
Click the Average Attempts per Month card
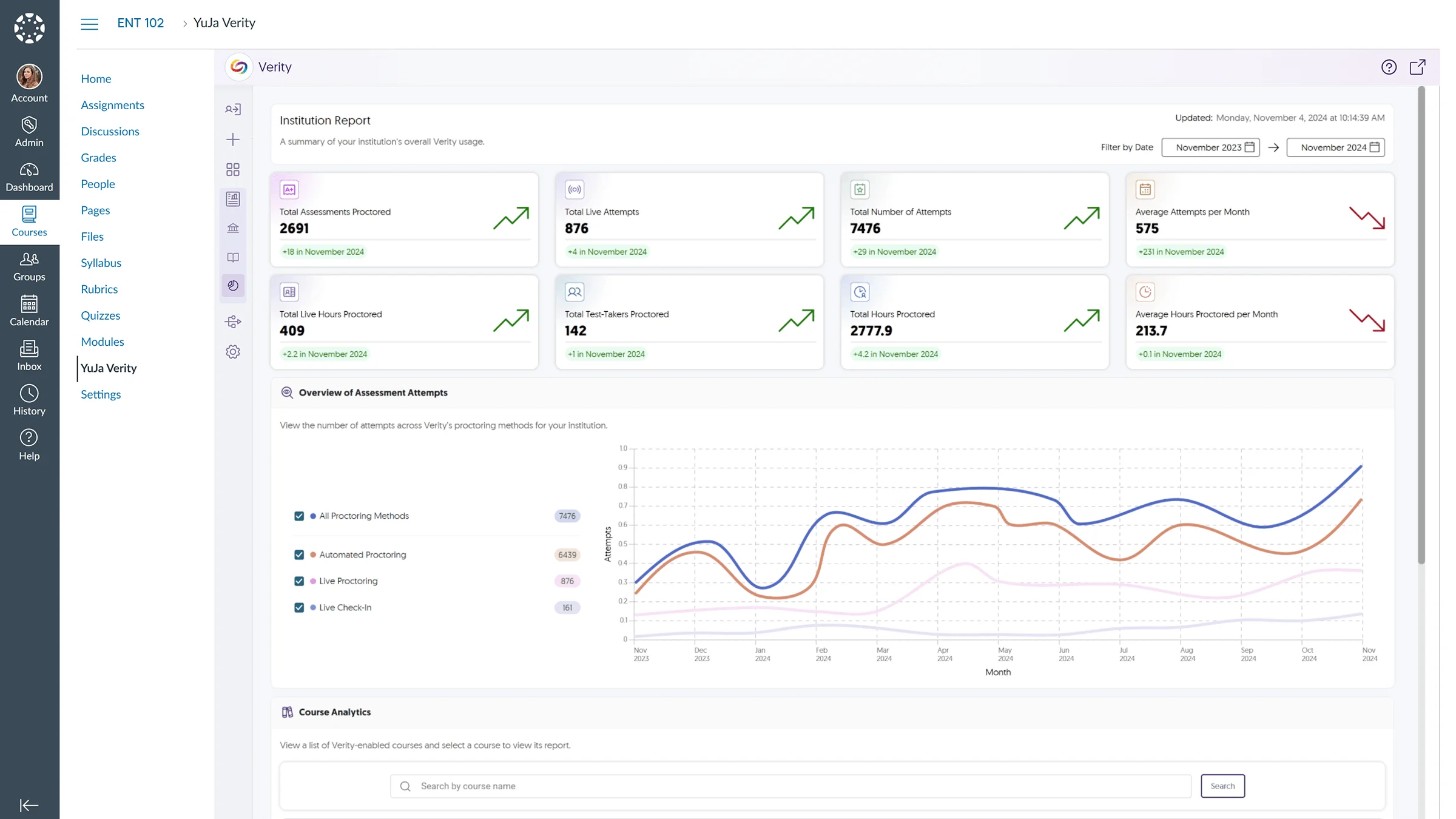1260,220
